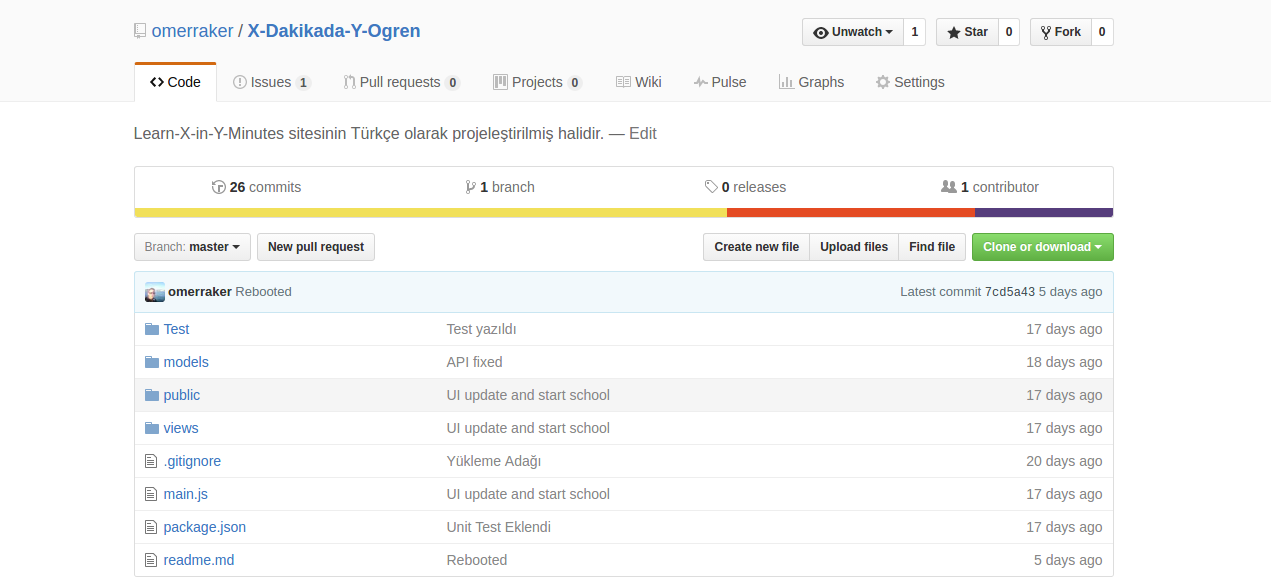Open the 'Yükleme Adağı' commit message
This screenshot has width=1271, height=584.
[x=493, y=461]
